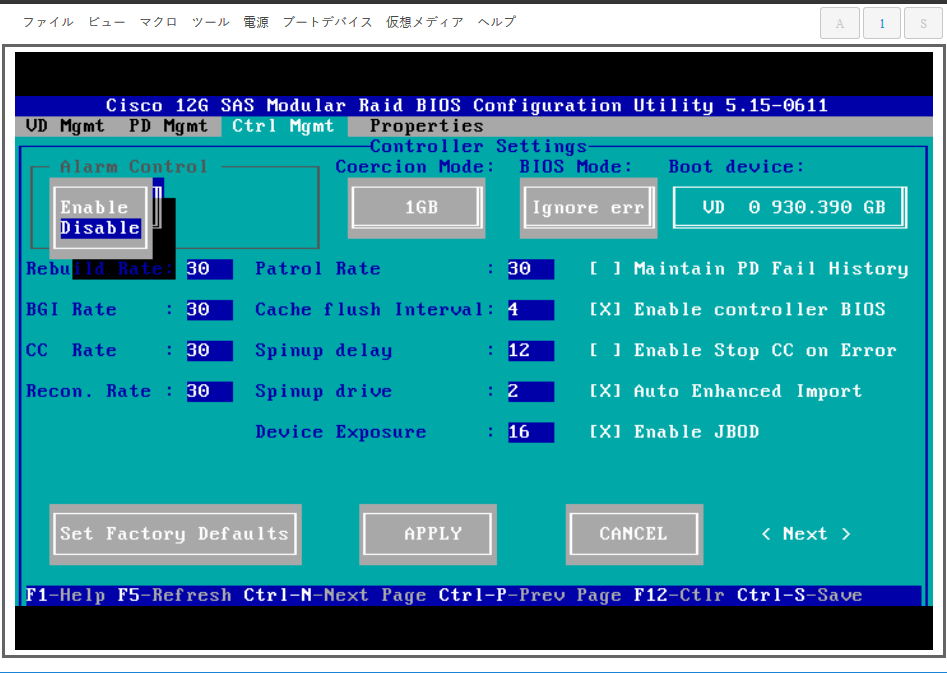
Task: Open the 電源 menu
Action: pos(256,22)
